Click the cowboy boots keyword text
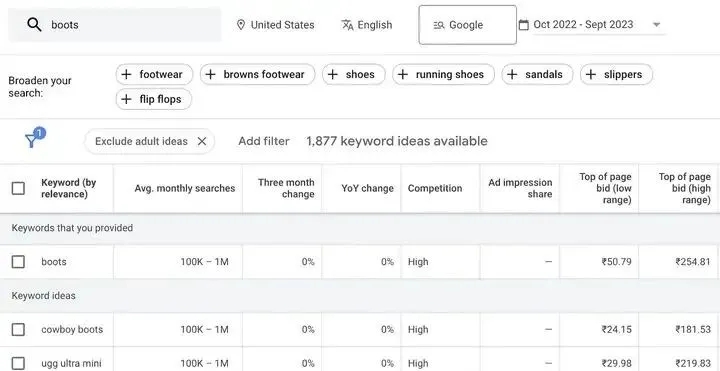720x371 pixels. 72,329
